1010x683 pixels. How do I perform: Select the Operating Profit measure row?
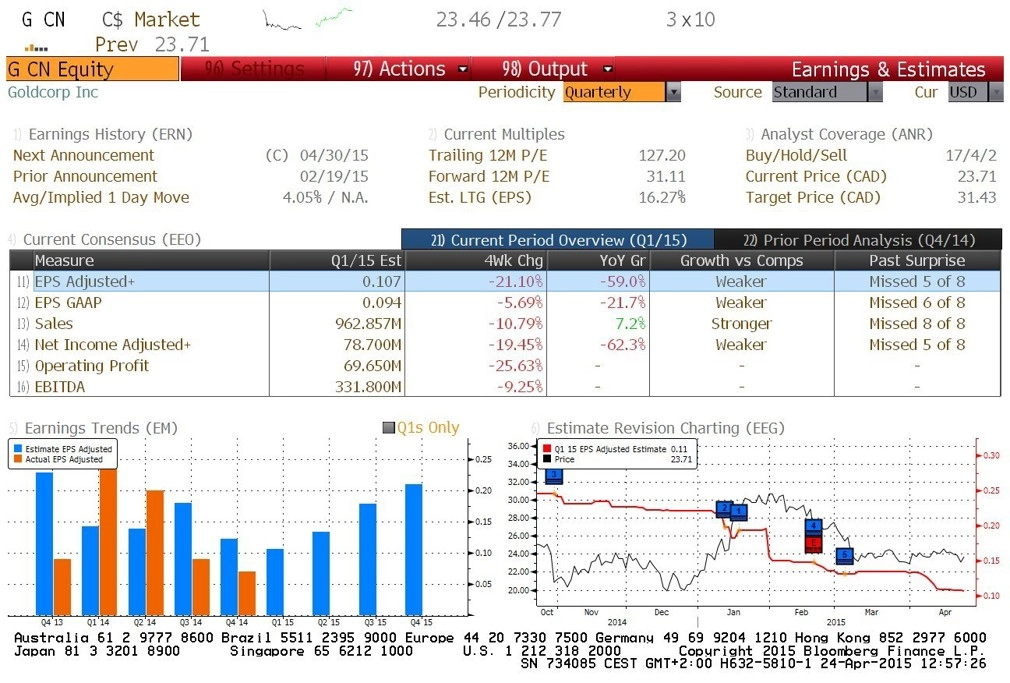505,365
